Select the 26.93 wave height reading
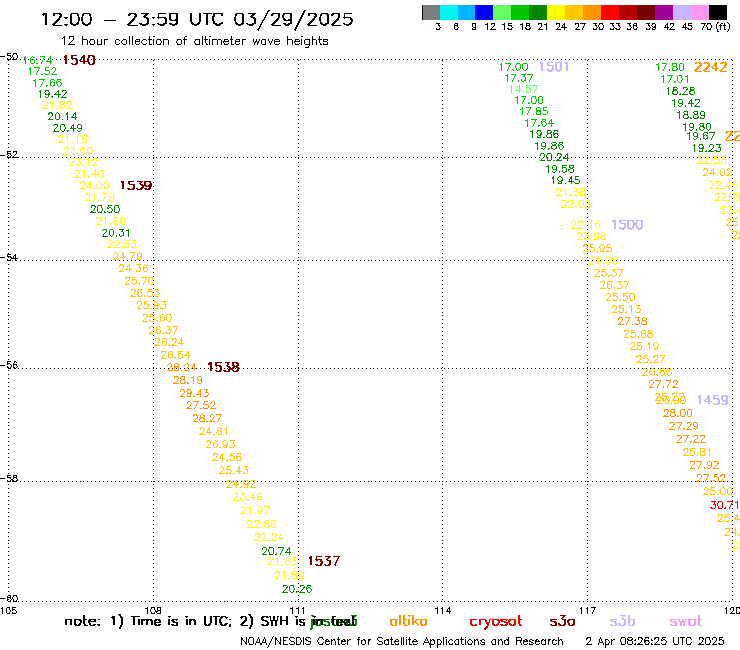 point(220,444)
